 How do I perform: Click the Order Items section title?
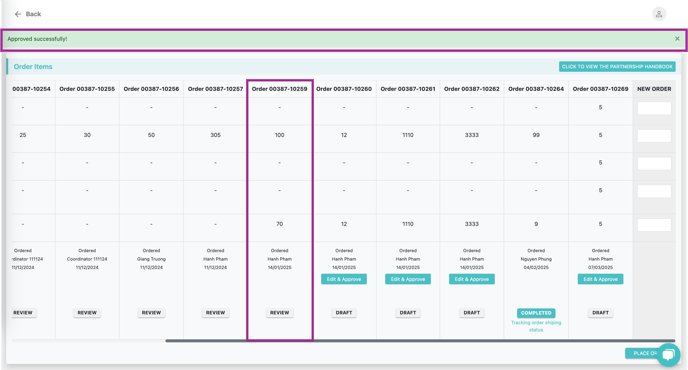[x=33, y=67]
